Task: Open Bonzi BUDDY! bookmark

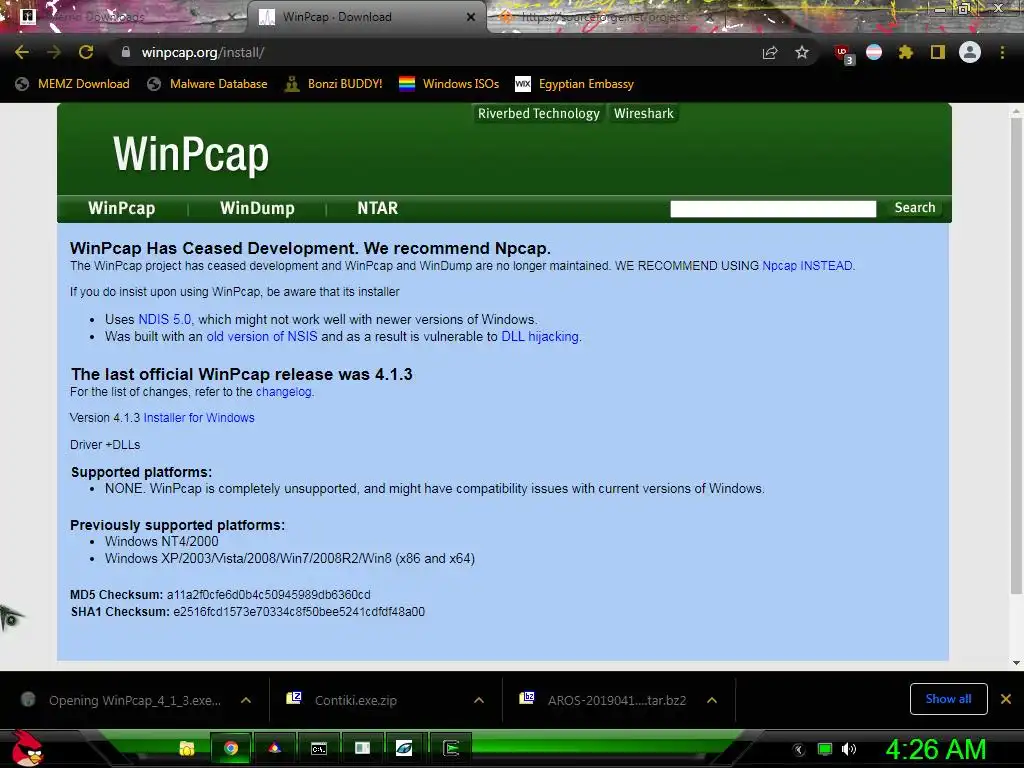Action: [334, 84]
